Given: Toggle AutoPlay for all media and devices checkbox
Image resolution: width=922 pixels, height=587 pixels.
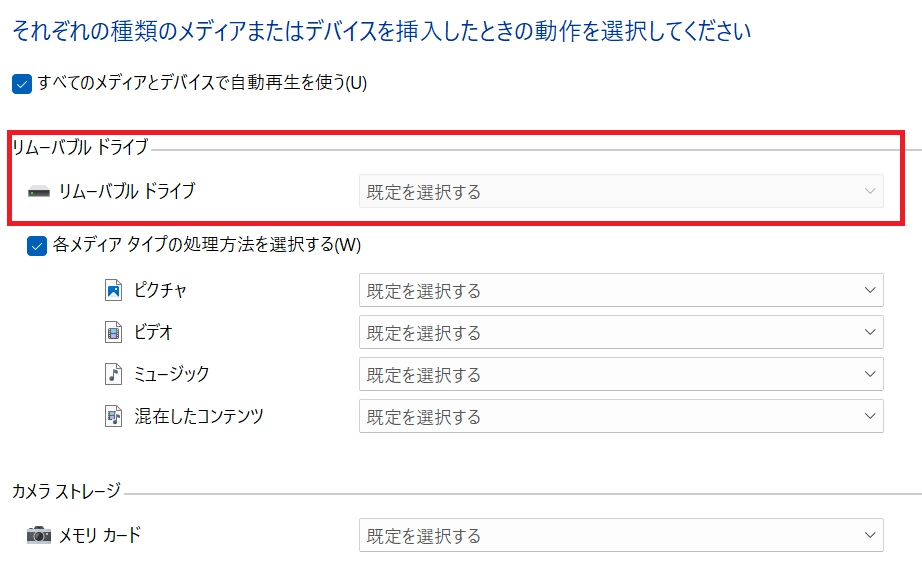Looking at the screenshot, I should tap(22, 84).
